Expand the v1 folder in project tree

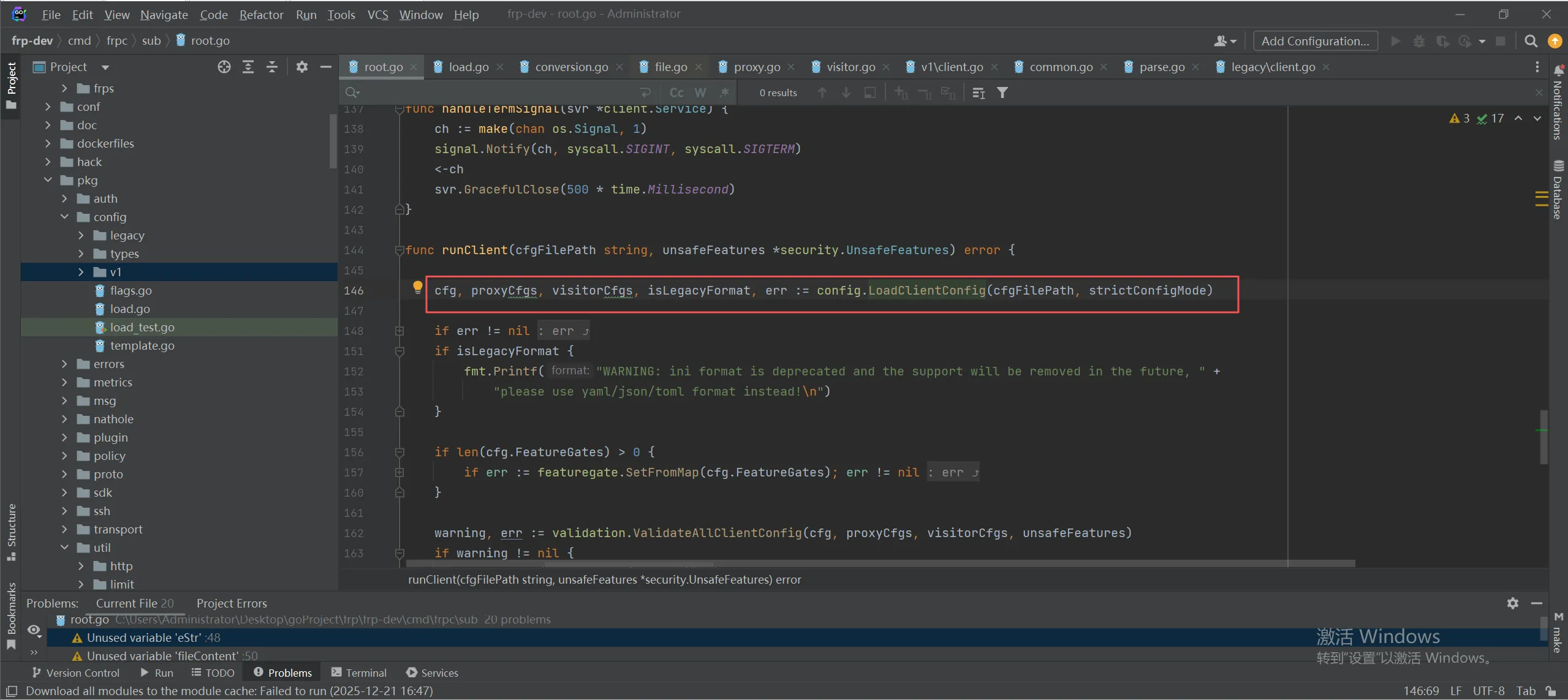(x=81, y=272)
